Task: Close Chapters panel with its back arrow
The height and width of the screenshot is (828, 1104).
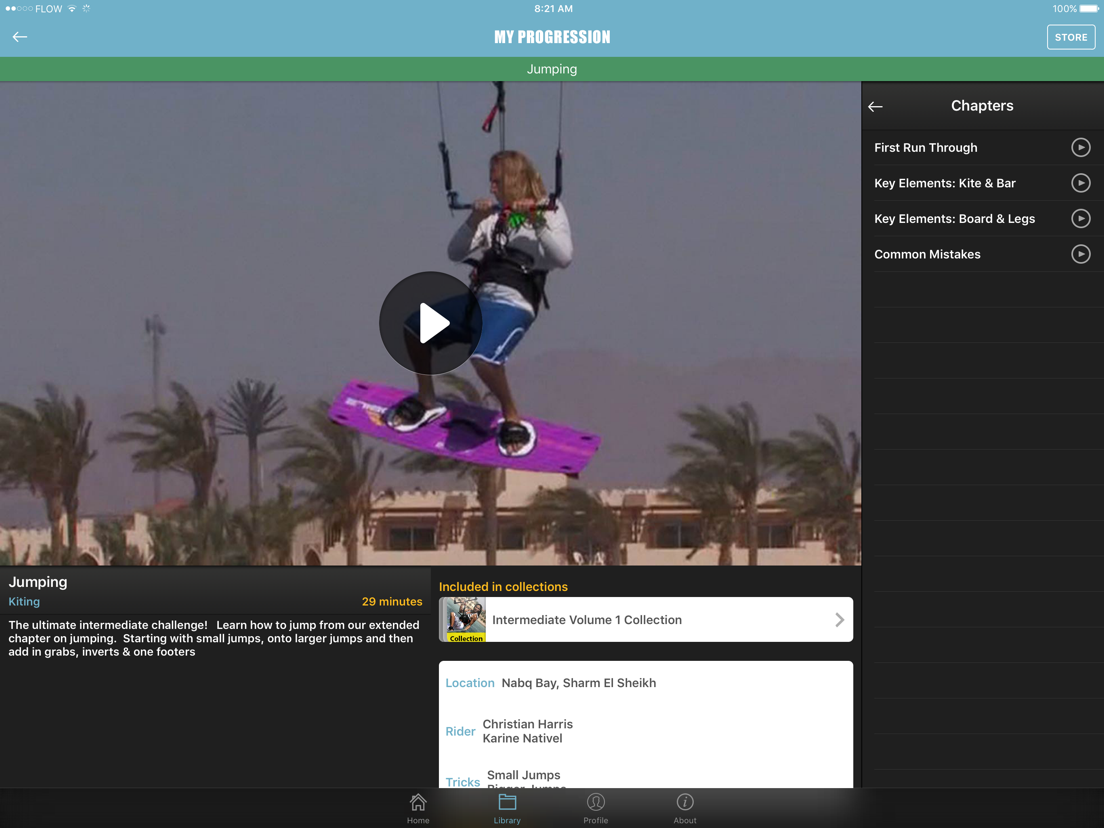Action: 875,106
